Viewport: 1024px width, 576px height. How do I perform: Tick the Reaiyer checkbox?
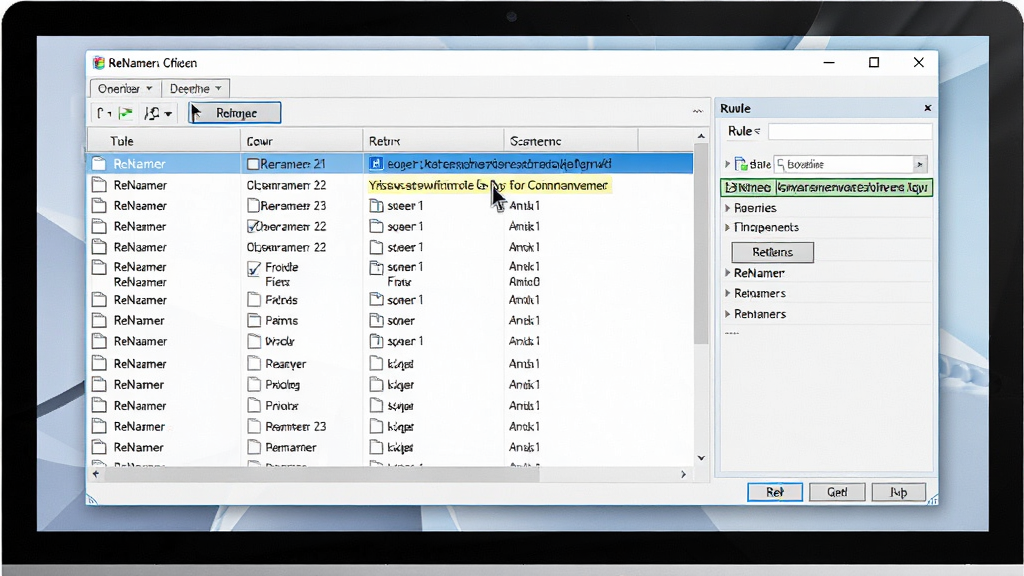point(254,364)
